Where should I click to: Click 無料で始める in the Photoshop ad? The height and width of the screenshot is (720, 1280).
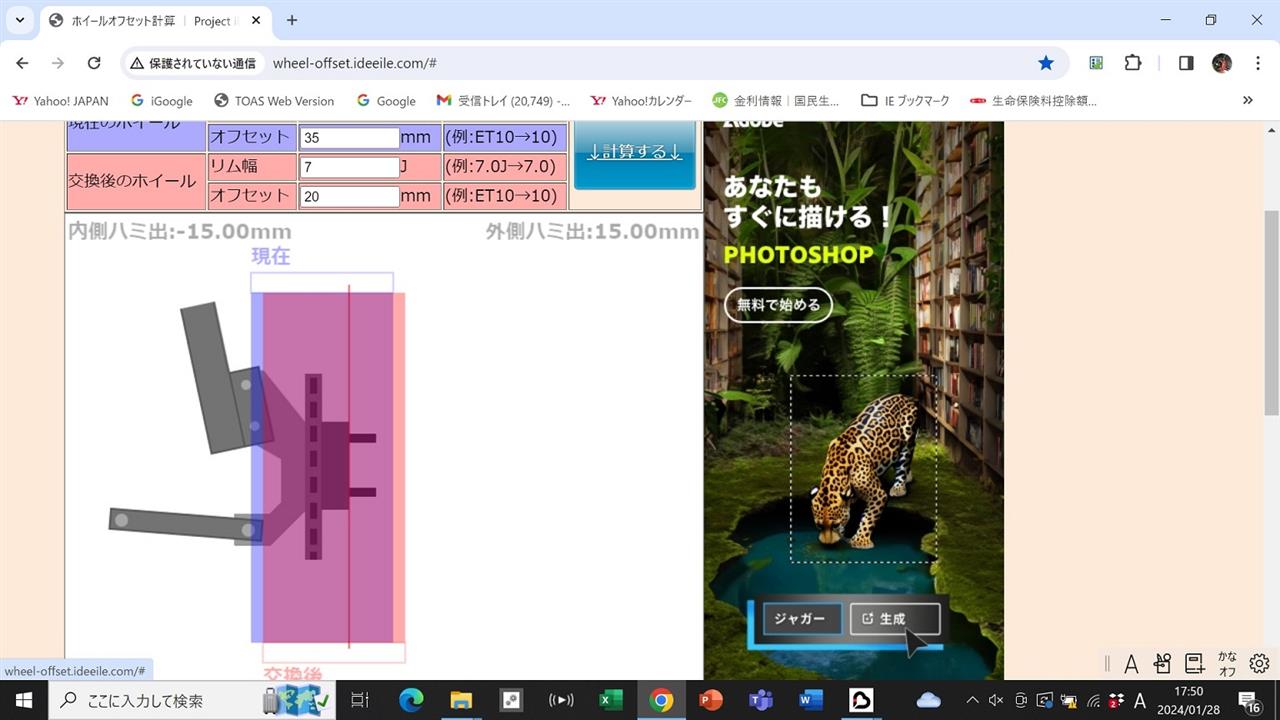778,305
